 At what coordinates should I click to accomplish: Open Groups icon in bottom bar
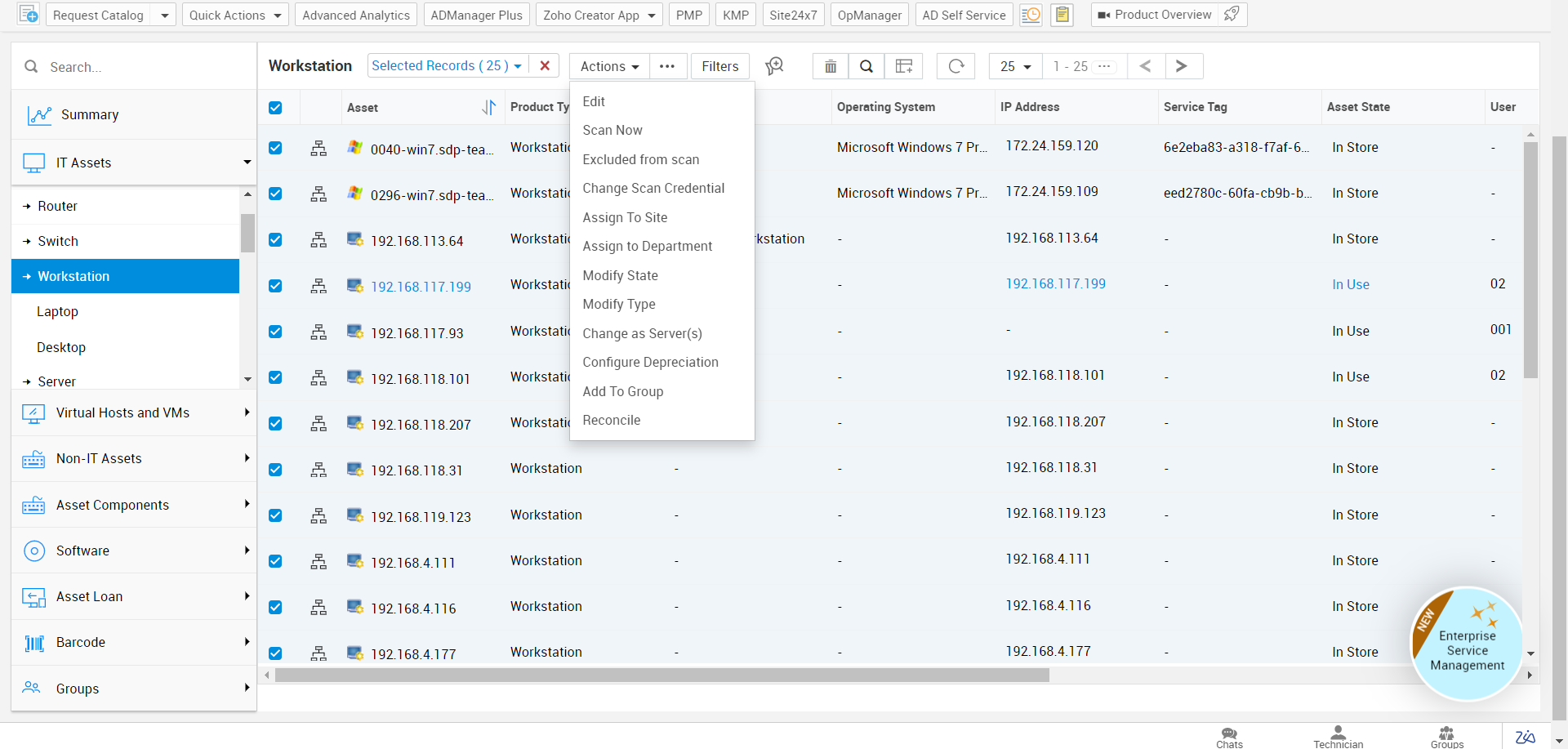tap(1446, 737)
